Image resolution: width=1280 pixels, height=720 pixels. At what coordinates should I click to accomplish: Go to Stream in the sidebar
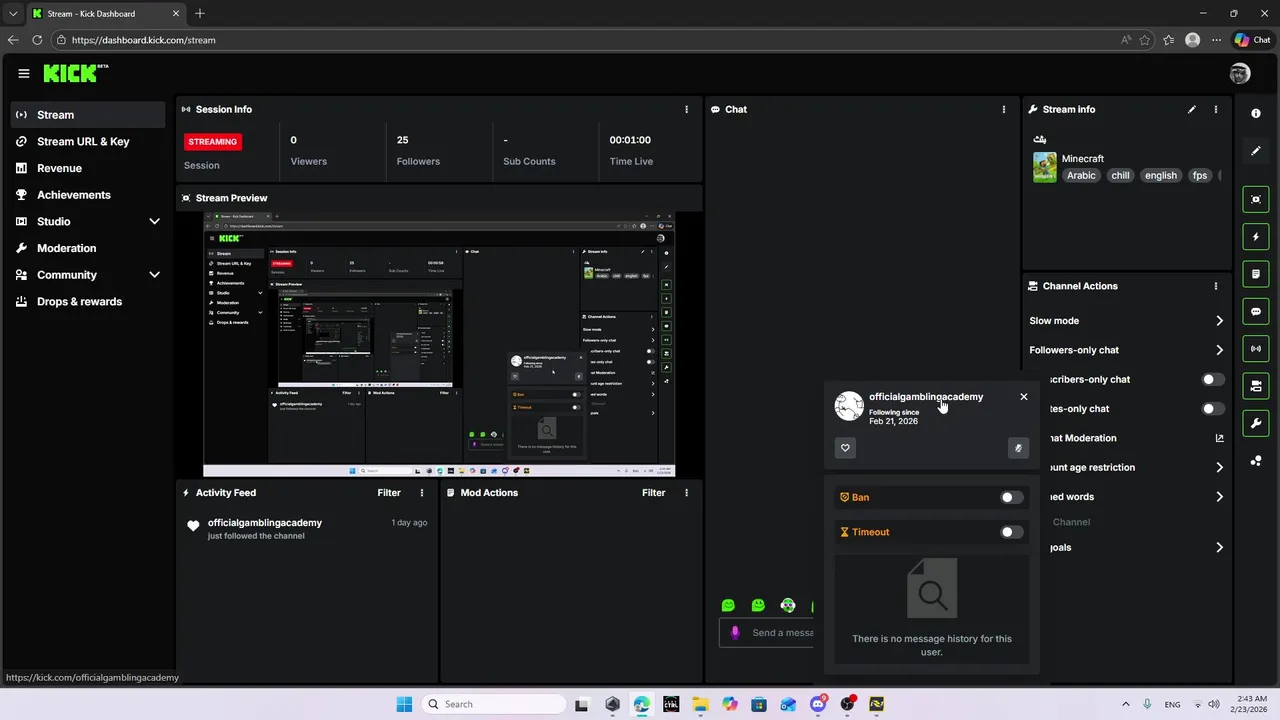click(88, 115)
